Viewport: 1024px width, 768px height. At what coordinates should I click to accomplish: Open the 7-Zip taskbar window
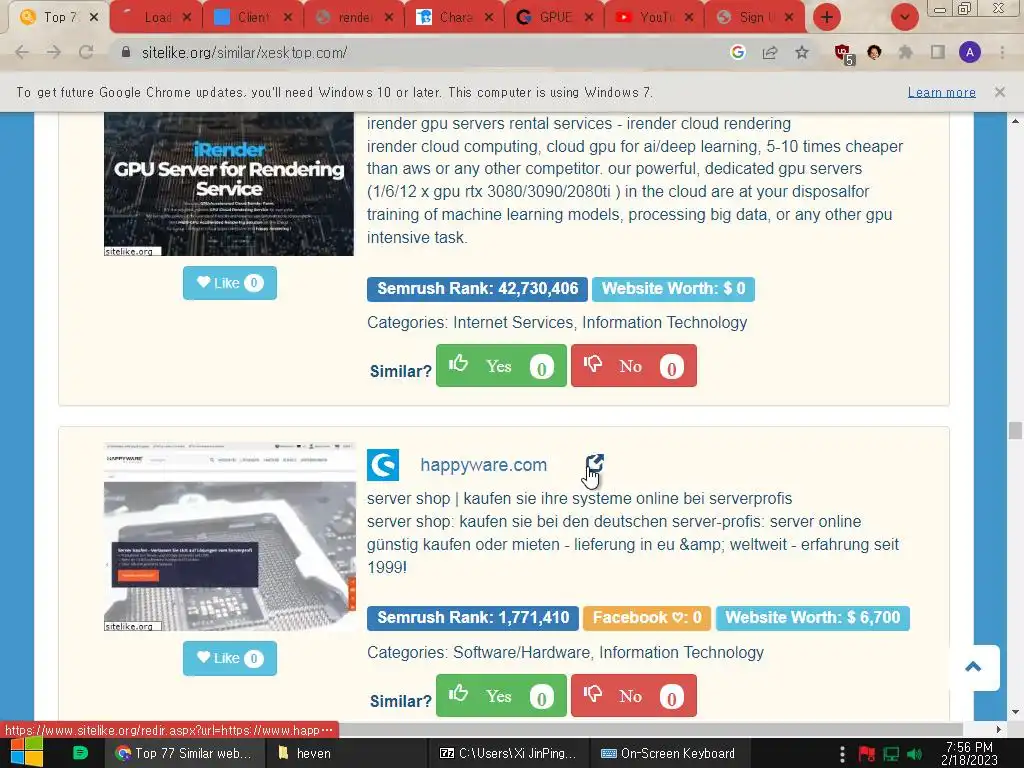point(508,753)
